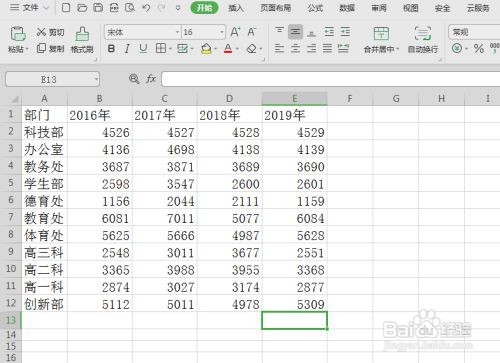Open the 常规 number format dropdown
Viewport: 500px width, 363px height.
pyautogui.click(x=475, y=32)
